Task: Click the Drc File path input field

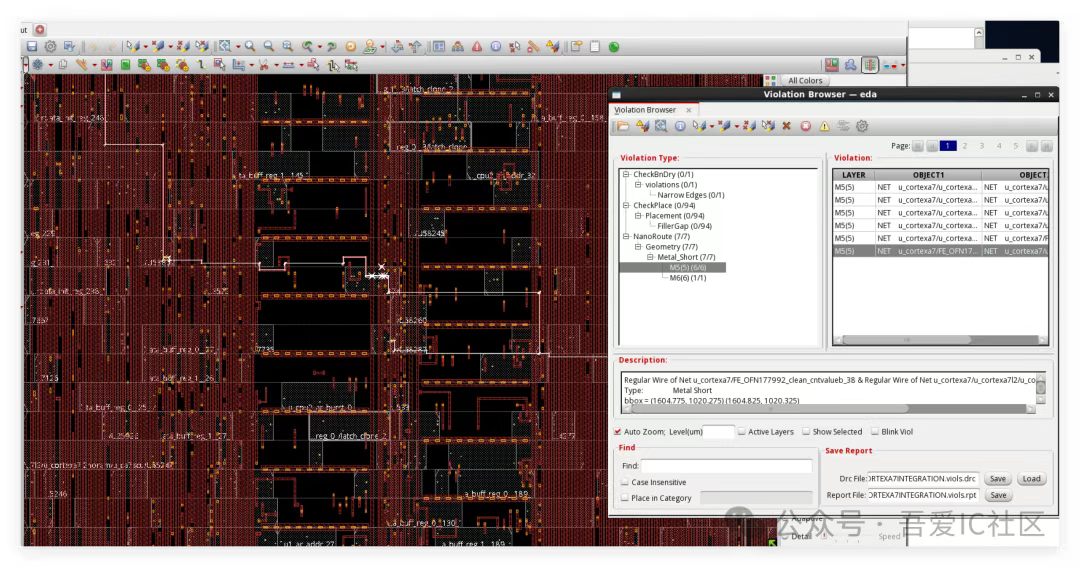Action: coord(923,479)
